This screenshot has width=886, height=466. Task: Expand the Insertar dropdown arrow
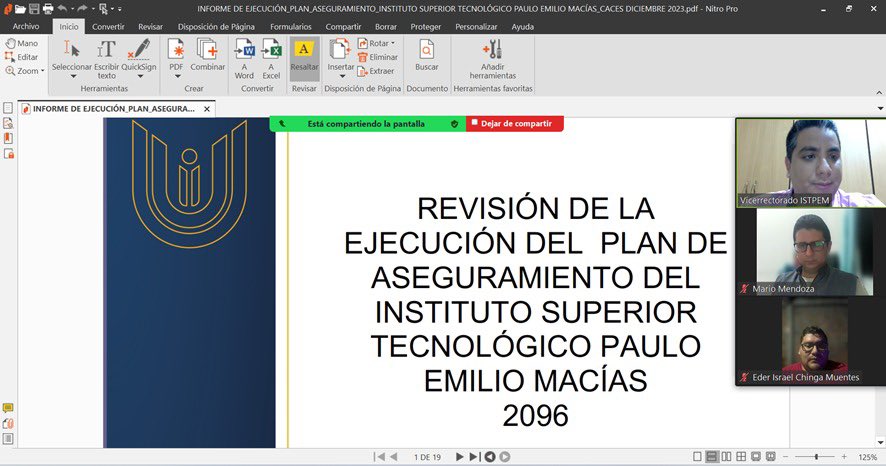(342, 76)
